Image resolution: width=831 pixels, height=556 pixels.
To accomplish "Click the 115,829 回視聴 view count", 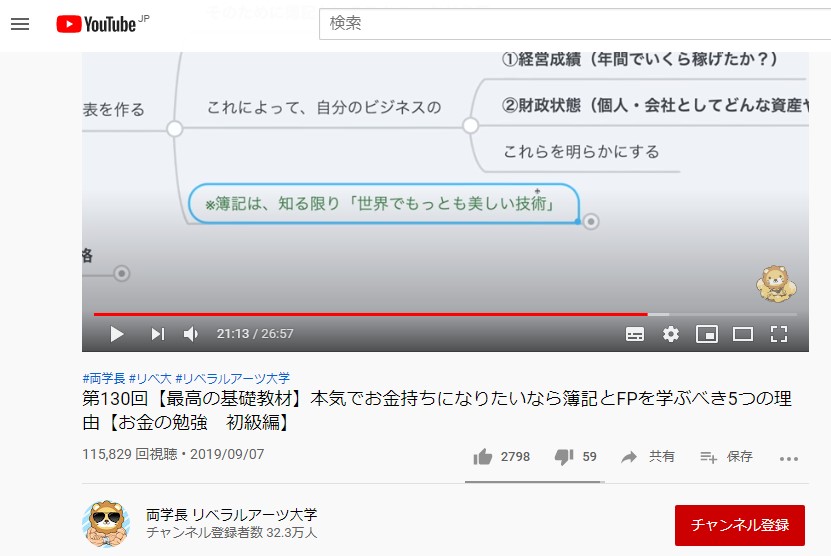I will coord(130,455).
